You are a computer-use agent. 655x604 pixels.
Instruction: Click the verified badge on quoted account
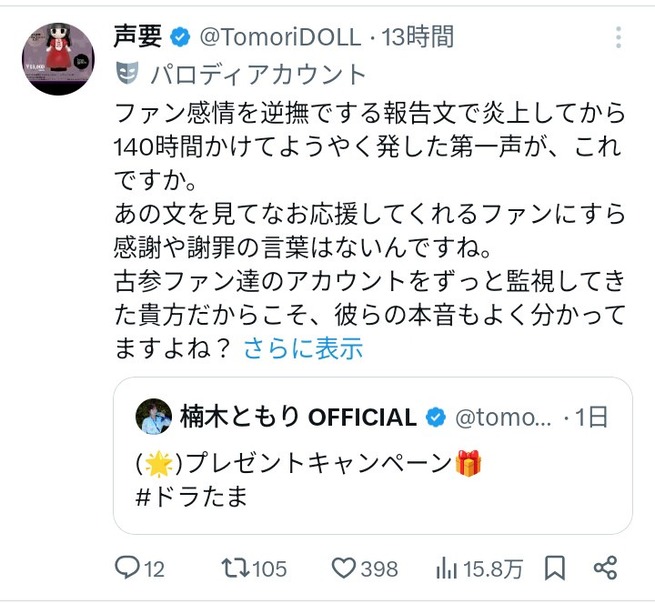[435, 417]
